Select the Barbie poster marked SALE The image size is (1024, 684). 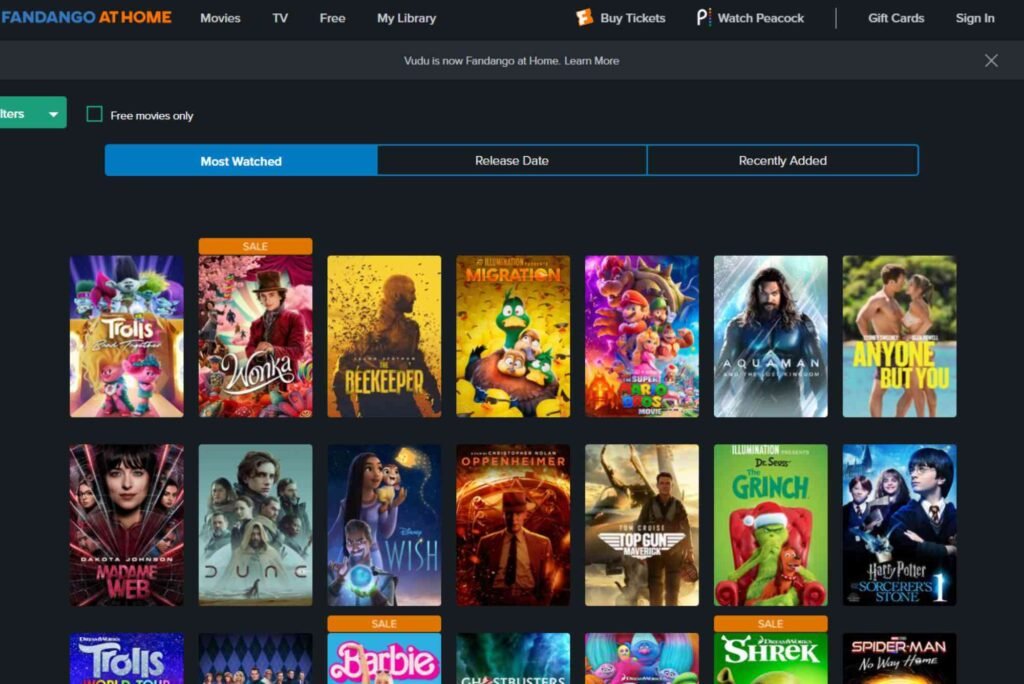[384, 660]
